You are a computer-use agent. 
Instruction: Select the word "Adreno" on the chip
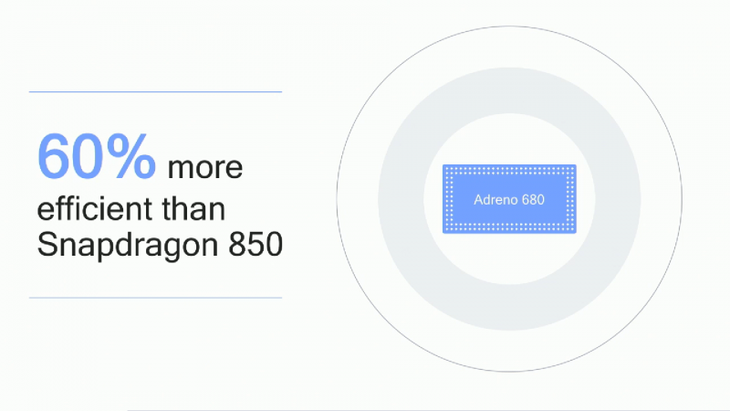click(495, 200)
